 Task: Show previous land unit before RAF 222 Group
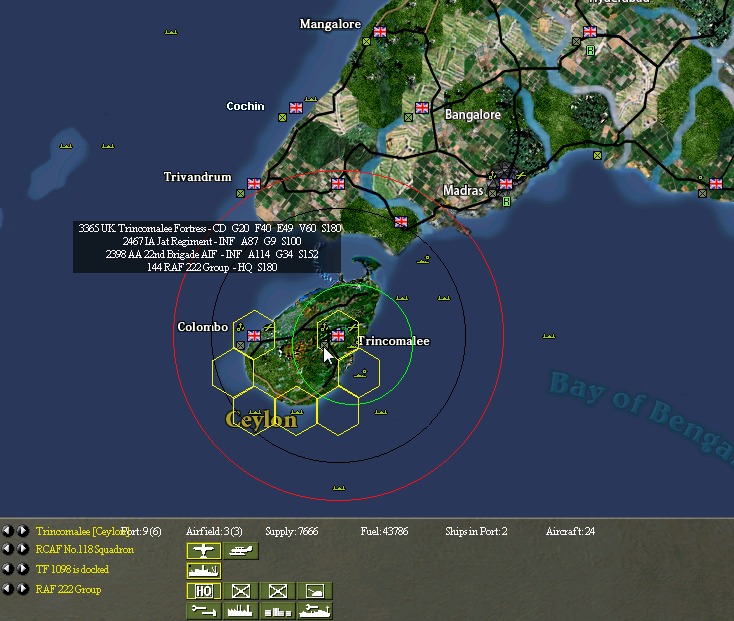coord(7,589)
